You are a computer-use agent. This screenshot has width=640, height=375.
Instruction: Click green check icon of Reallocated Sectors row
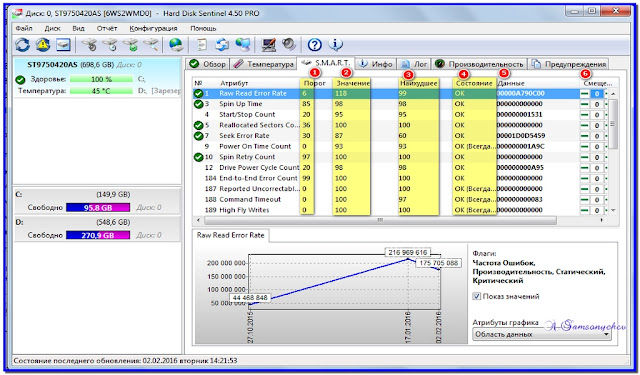[198, 125]
